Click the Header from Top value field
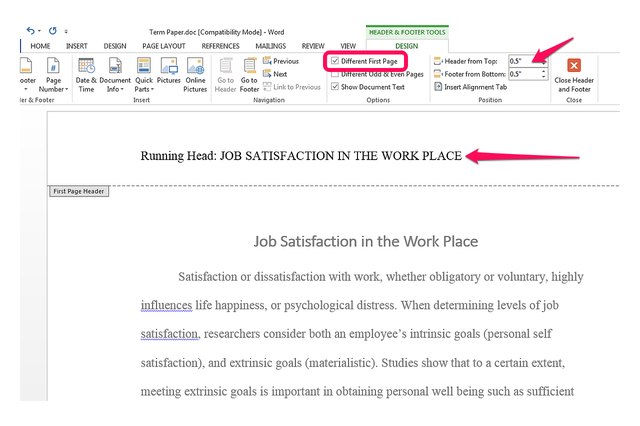Image resolution: width=640 pixels, height=426 pixels. (x=524, y=61)
